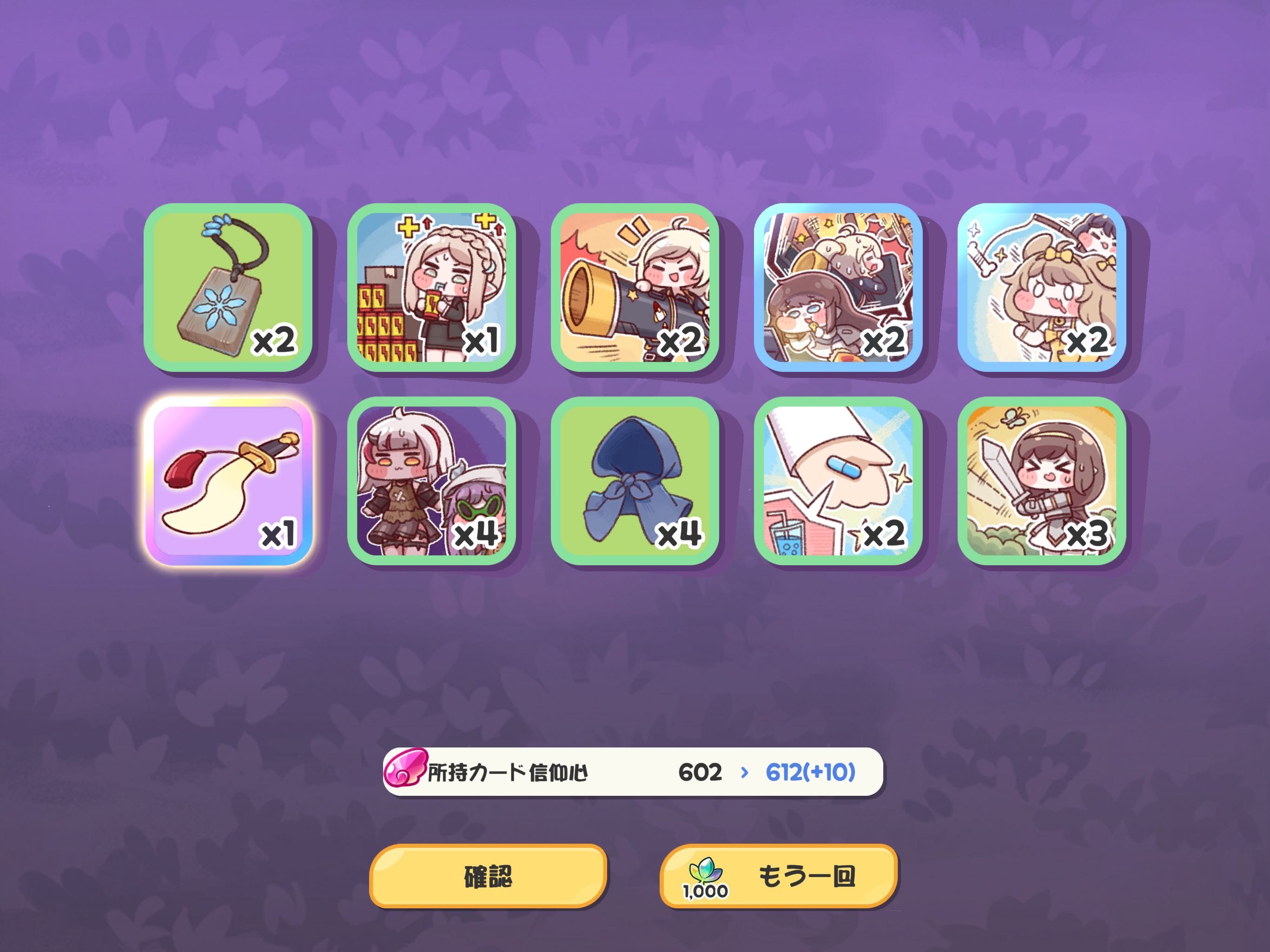Viewport: 1270px width, 952px height.
Task: Click the x1 count on dagger card
Action: coord(278,534)
